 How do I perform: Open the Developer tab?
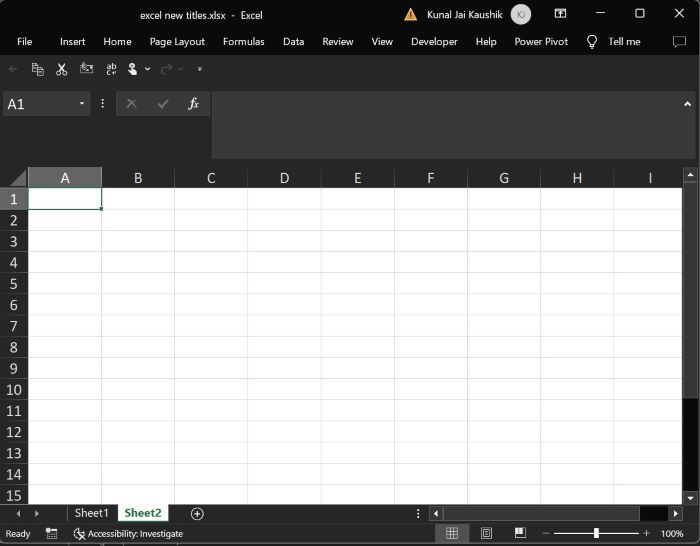click(x=434, y=42)
